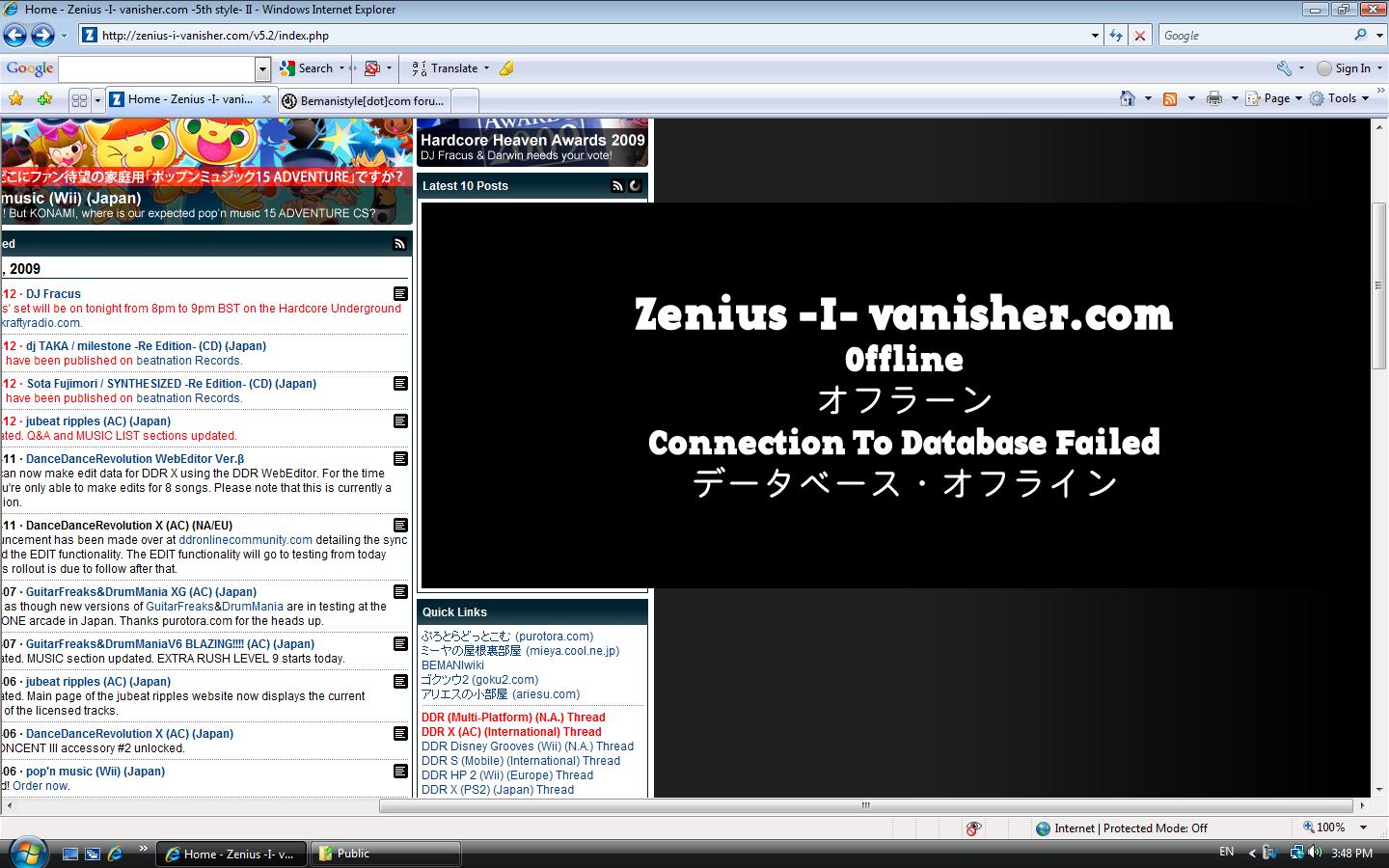Open the article icon for pop'n music (Wii)
Screen dimensions: 1389x868
(400, 771)
